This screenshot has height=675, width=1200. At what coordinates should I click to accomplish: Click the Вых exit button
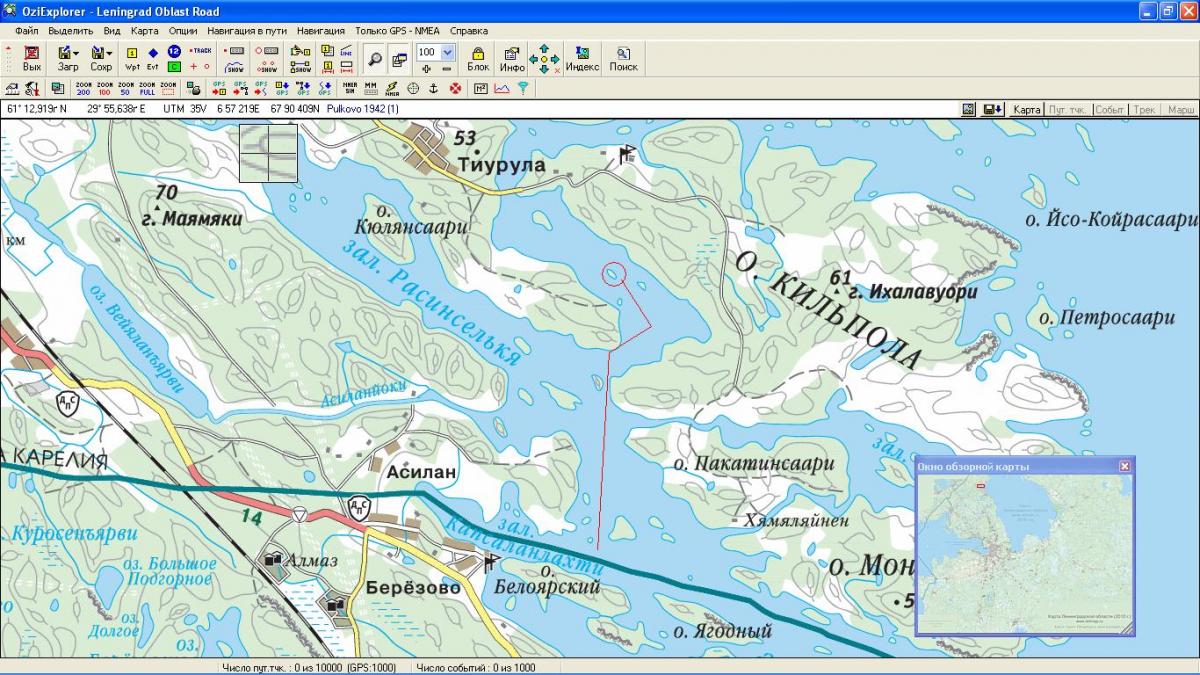point(32,58)
